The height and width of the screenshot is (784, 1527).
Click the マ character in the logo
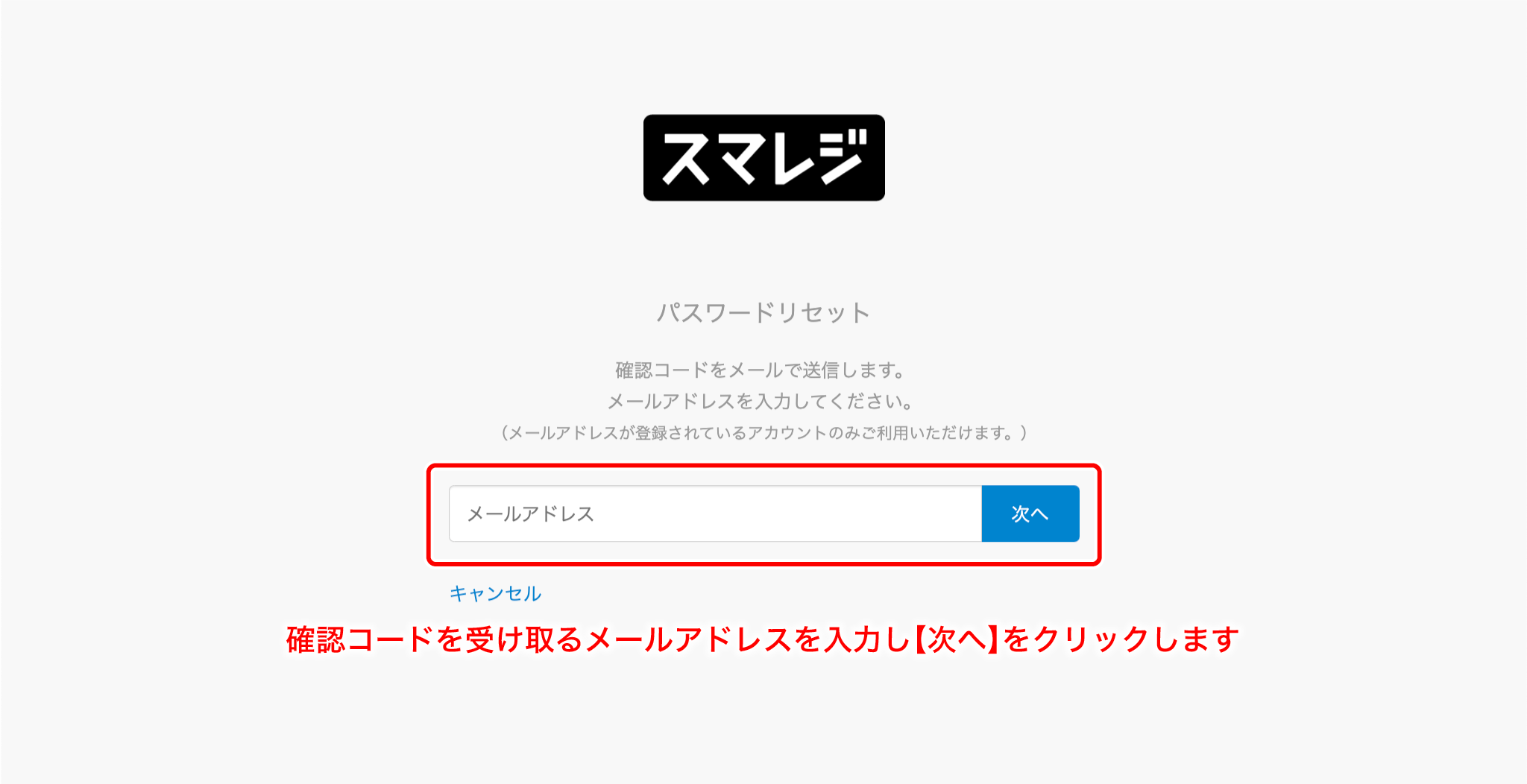point(740,157)
